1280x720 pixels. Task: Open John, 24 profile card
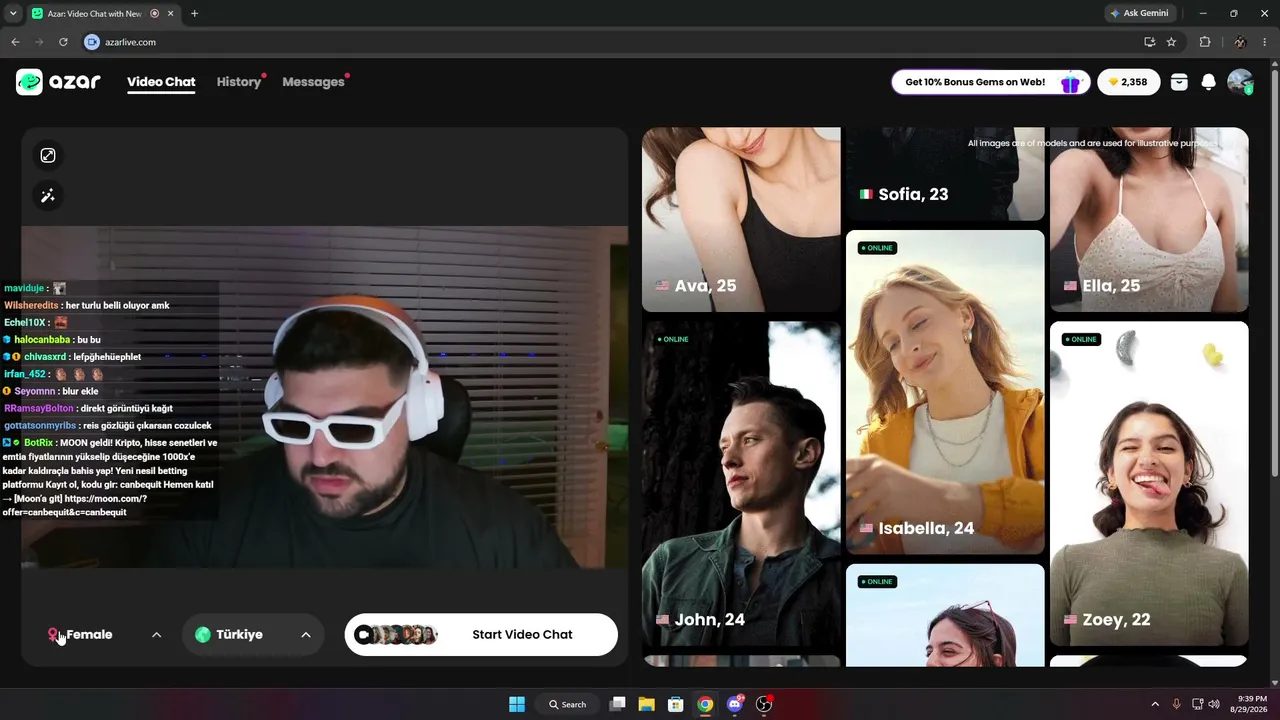point(741,484)
